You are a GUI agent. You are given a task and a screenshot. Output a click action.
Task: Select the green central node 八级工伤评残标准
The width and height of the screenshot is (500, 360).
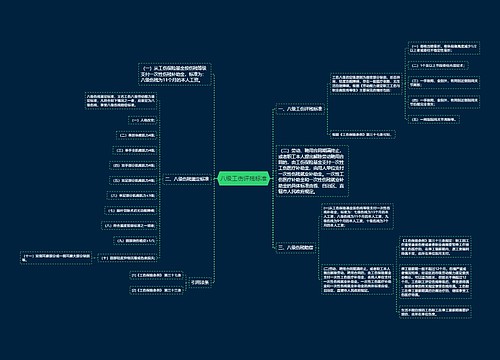pyautogui.click(x=244, y=179)
